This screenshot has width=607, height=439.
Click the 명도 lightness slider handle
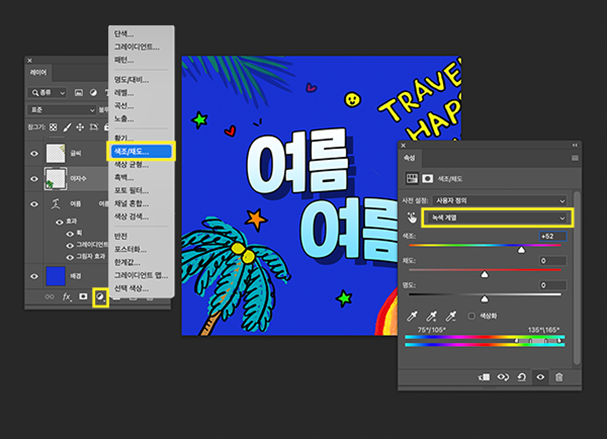484,299
